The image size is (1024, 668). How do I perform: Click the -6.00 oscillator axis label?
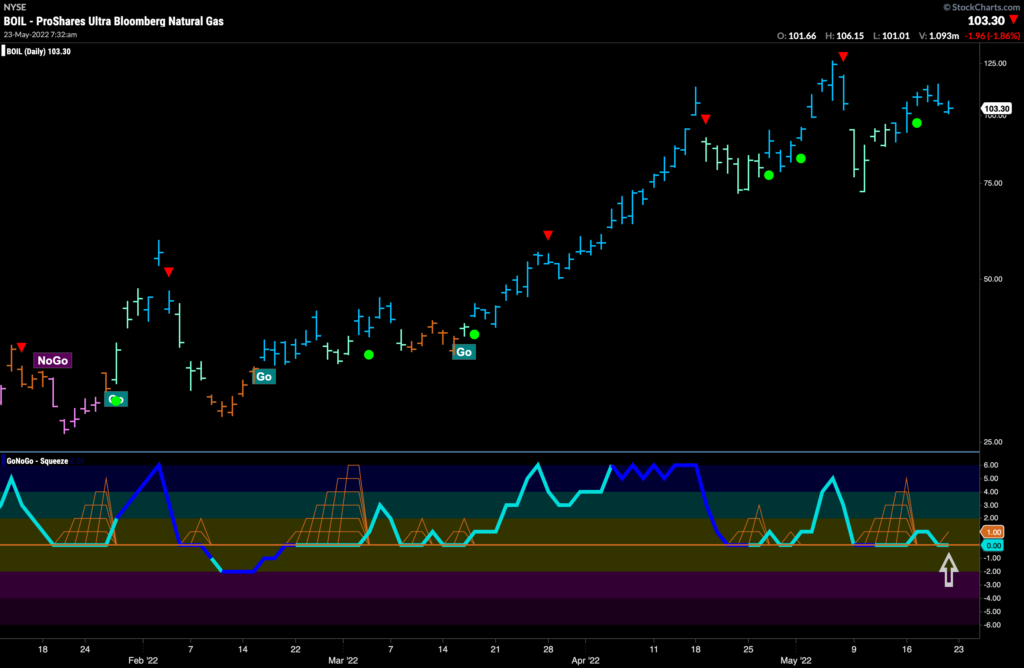point(992,625)
